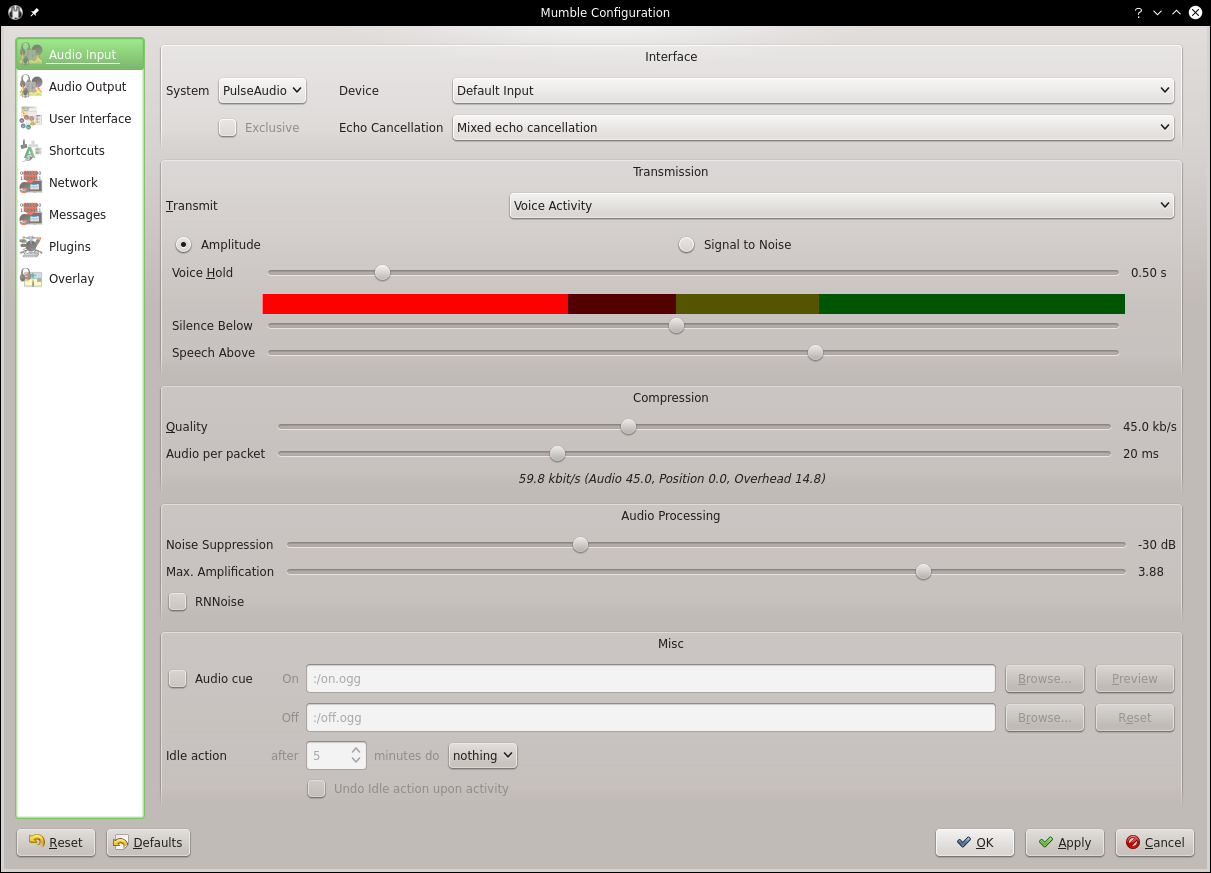This screenshot has width=1211, height=873.
Task: Toggle the Exclusive checkbox
Action: click(x=228, y=128)
